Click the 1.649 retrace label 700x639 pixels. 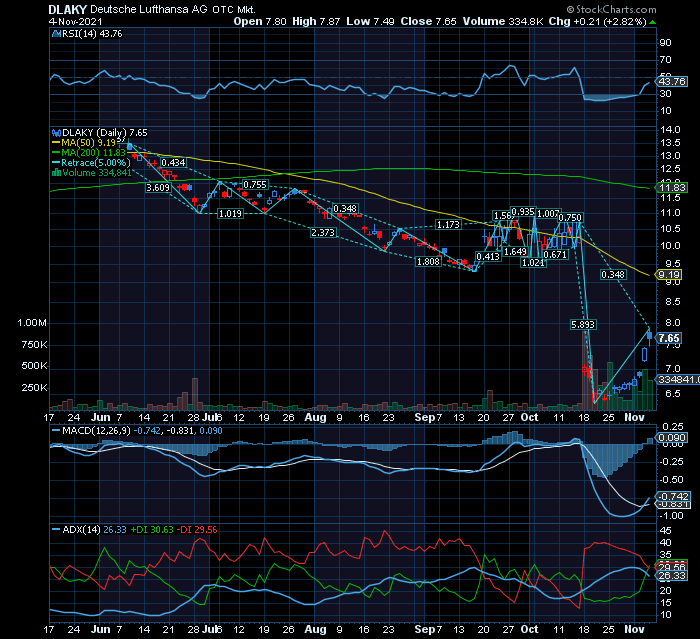pos(515,252)
